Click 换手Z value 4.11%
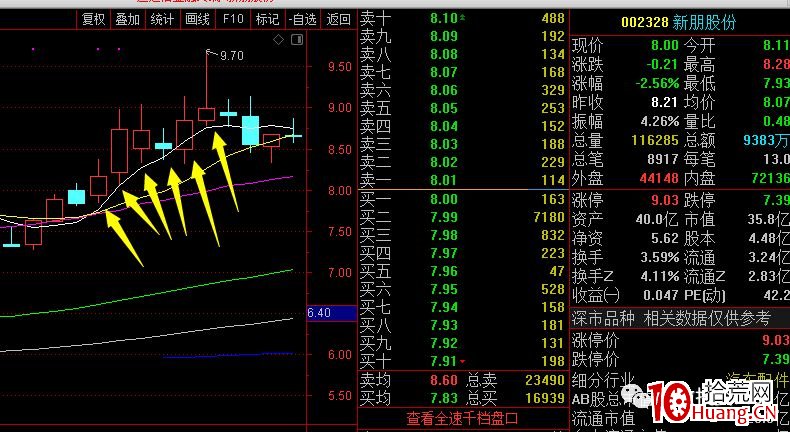The image size is (790, 432). tap(660, 276)
